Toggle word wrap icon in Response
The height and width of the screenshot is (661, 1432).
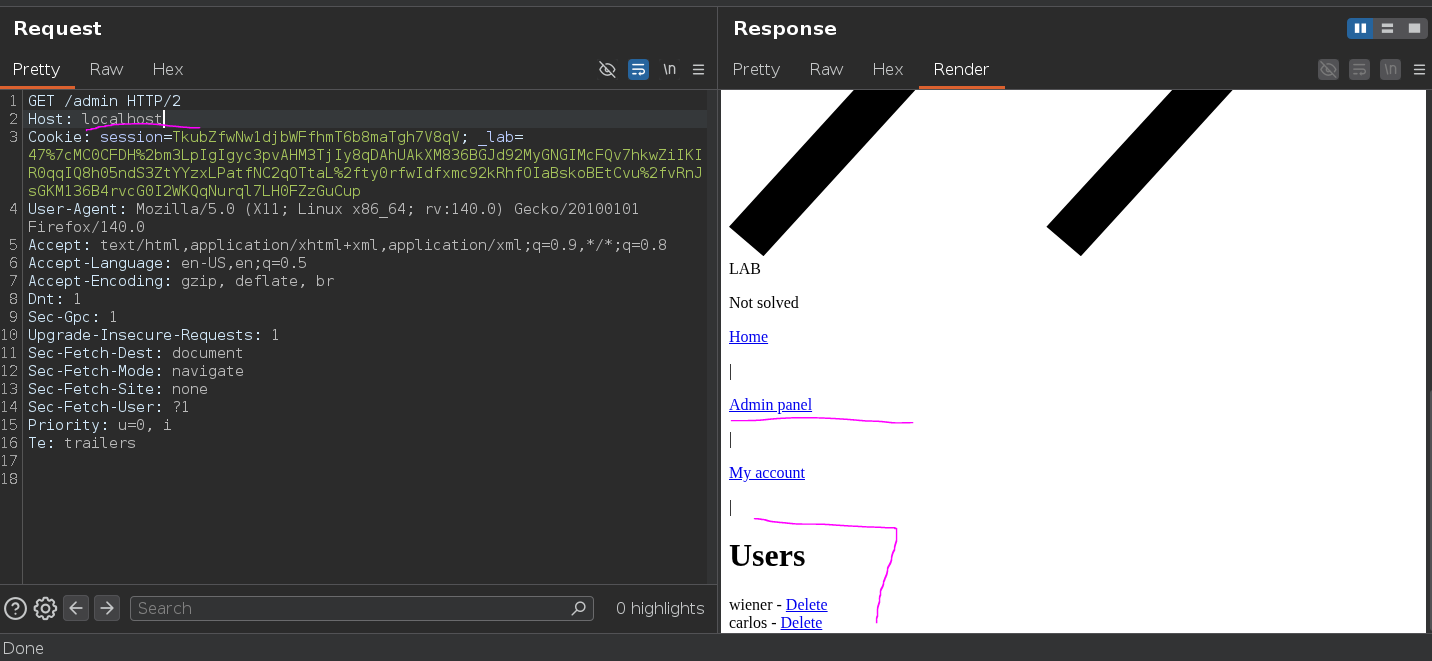click(x=1359, y=69)
